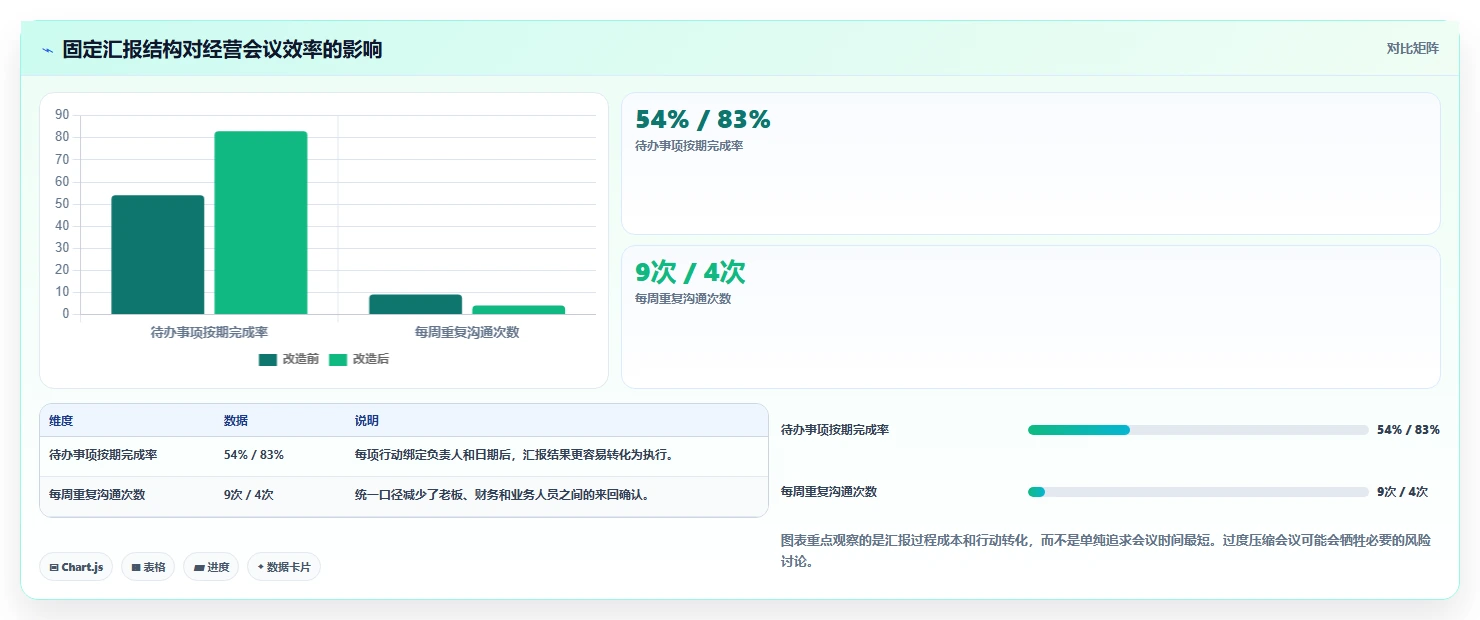Click the Chart.js chip
This screenshot has width=1480, height=620.
pyautogui.click(x=77, y=567)
